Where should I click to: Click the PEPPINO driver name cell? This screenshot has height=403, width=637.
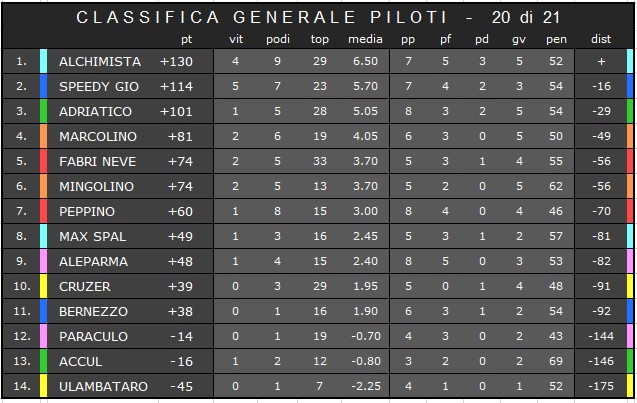pyautogui.click(x=87, y=212)
